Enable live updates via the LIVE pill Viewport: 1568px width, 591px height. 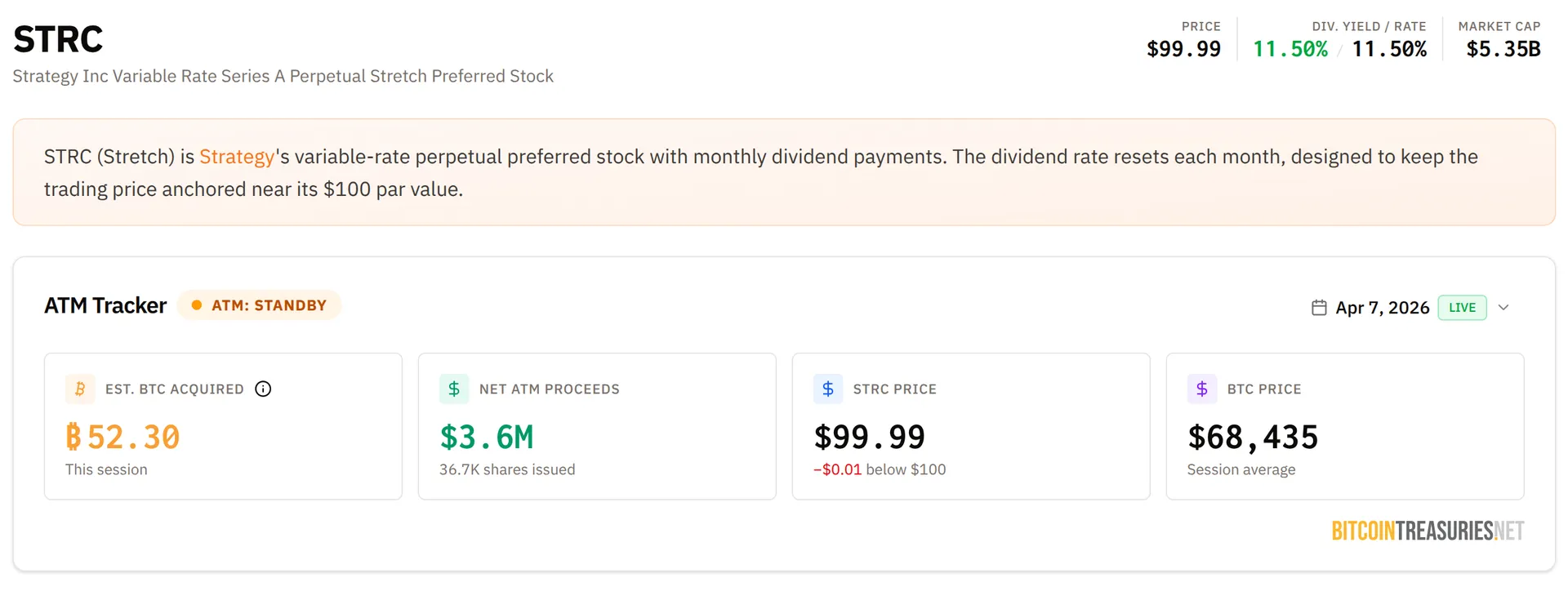[x=1462, y=308]
